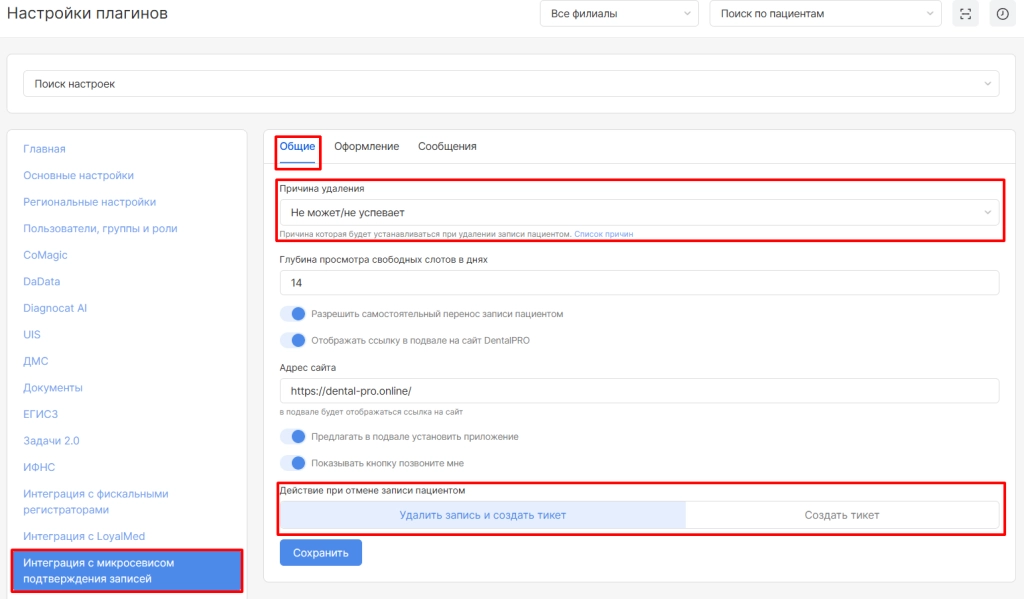The image size is (1024, 599).
Task: Turn off the 'call me' button toggle
Action: coord(292,463)
